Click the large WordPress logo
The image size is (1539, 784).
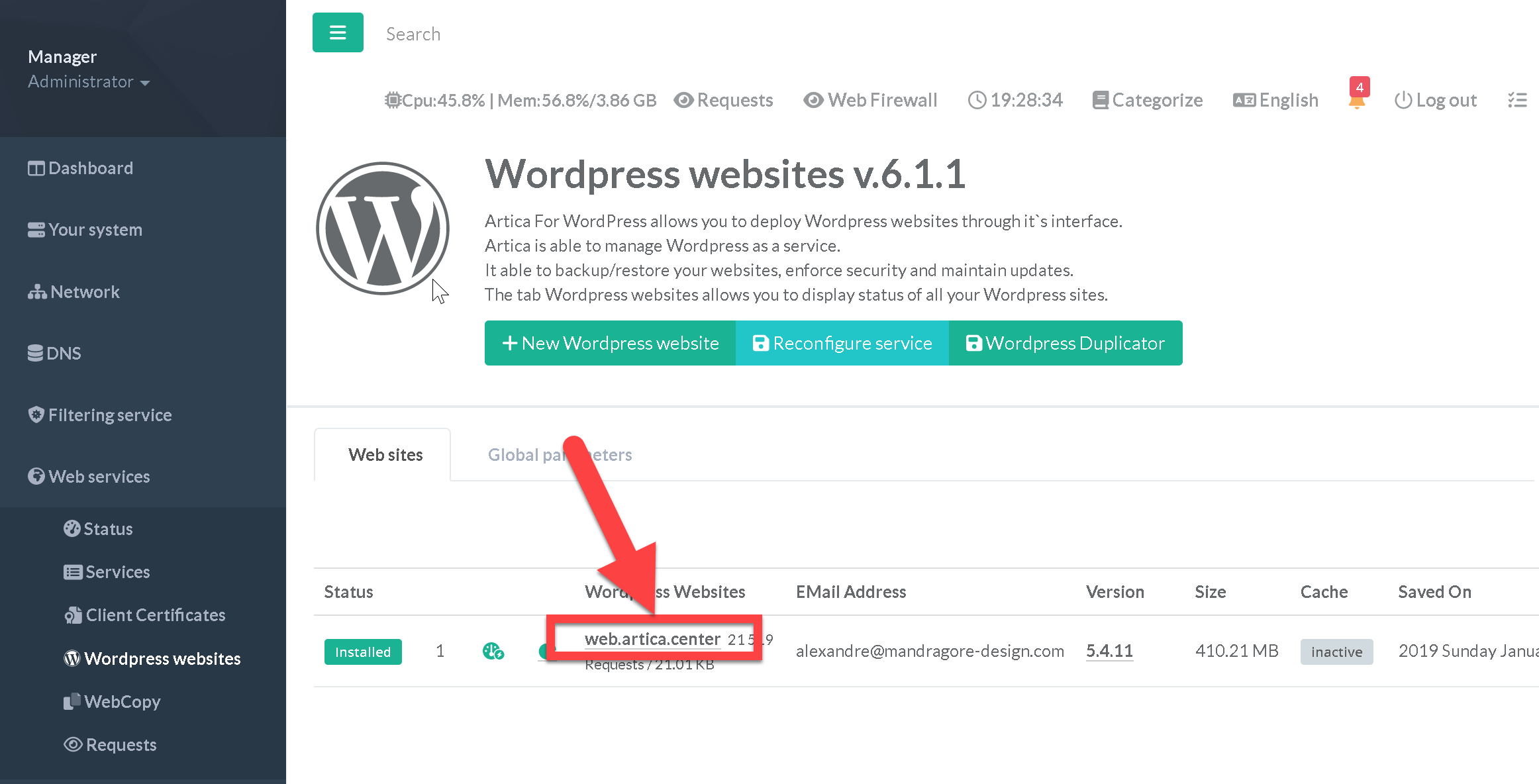click(x=382, y=228)
